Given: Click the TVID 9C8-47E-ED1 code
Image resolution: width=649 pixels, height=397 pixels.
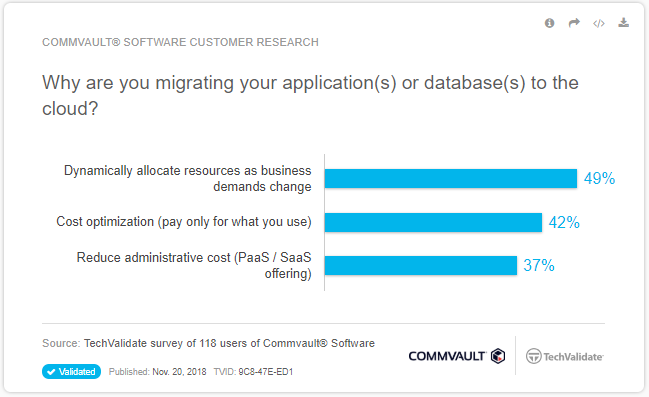Looking at the screenshot, I should (253, 372).
